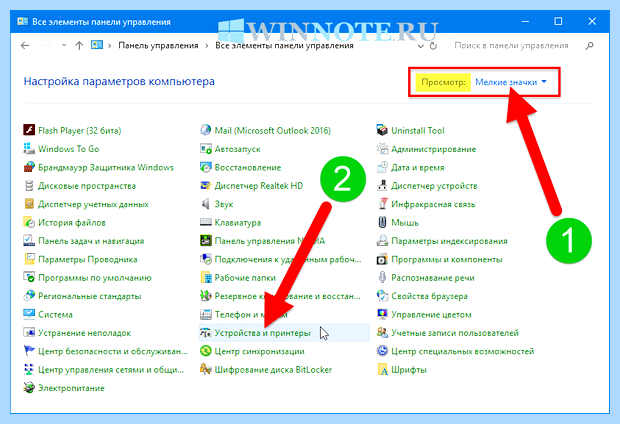
Task: Click the Восстановление icon
Action: tap(206, 167)
